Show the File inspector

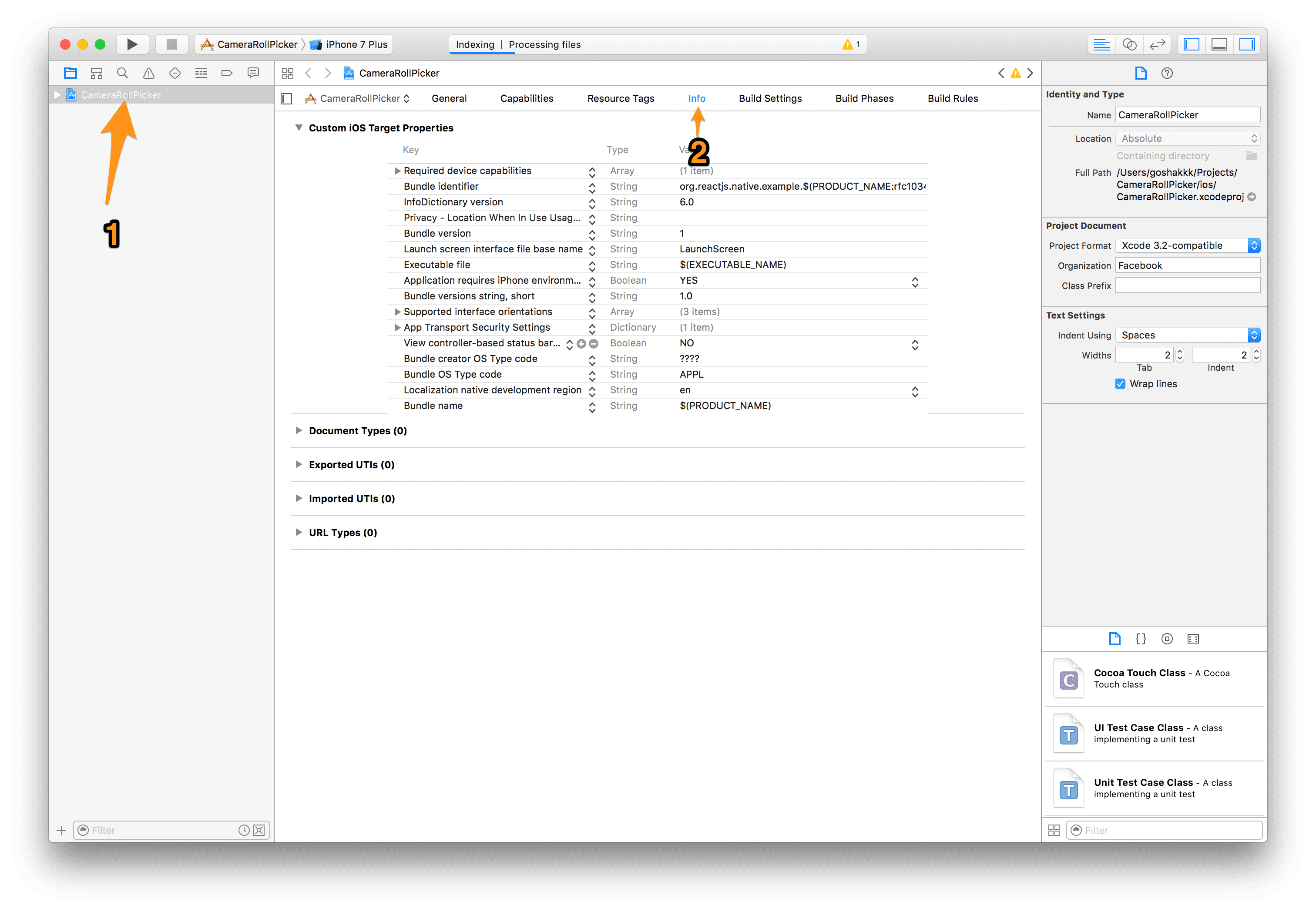[x=1141, y=73]
